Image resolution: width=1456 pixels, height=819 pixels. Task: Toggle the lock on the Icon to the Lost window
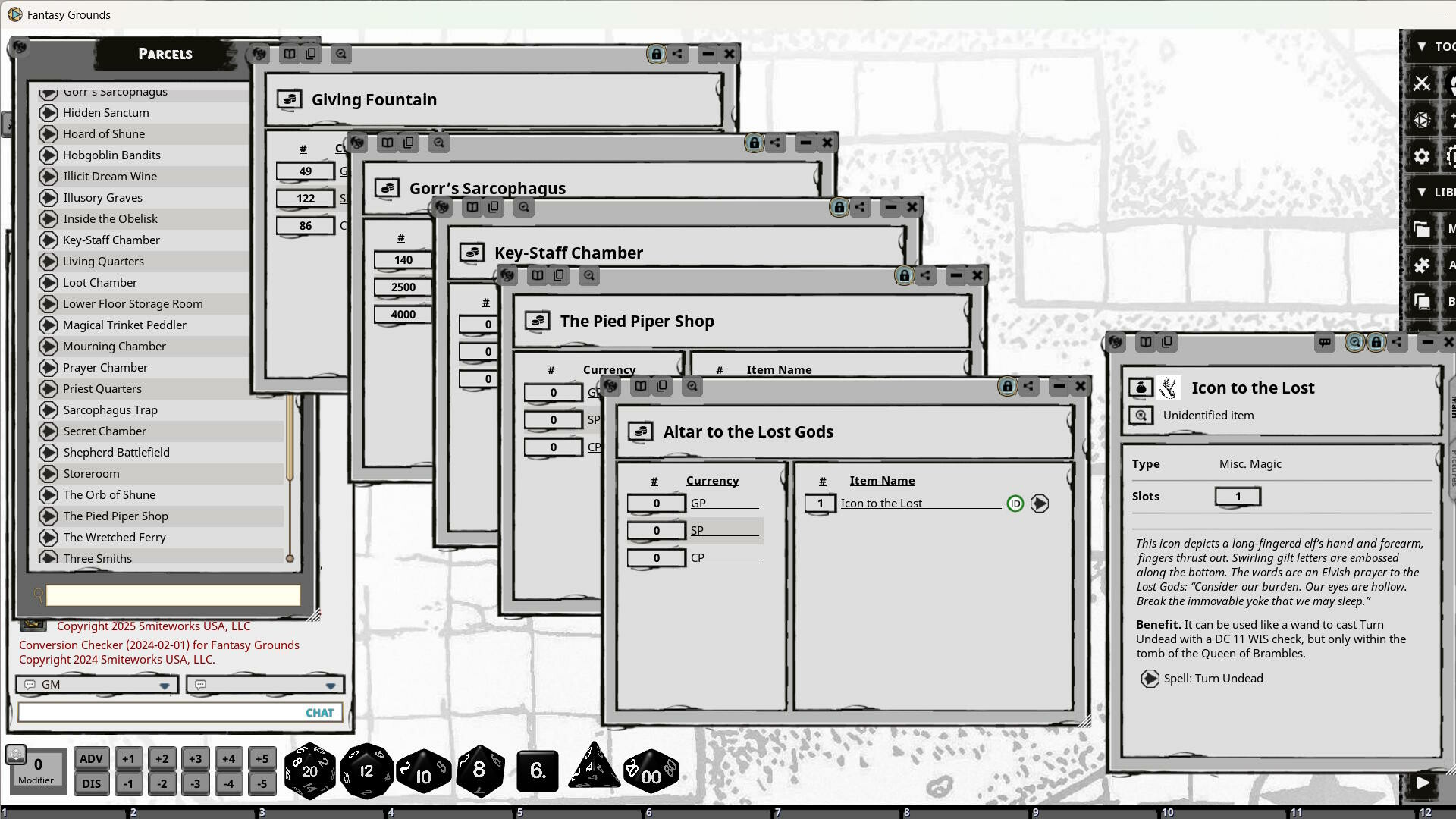1376,343
